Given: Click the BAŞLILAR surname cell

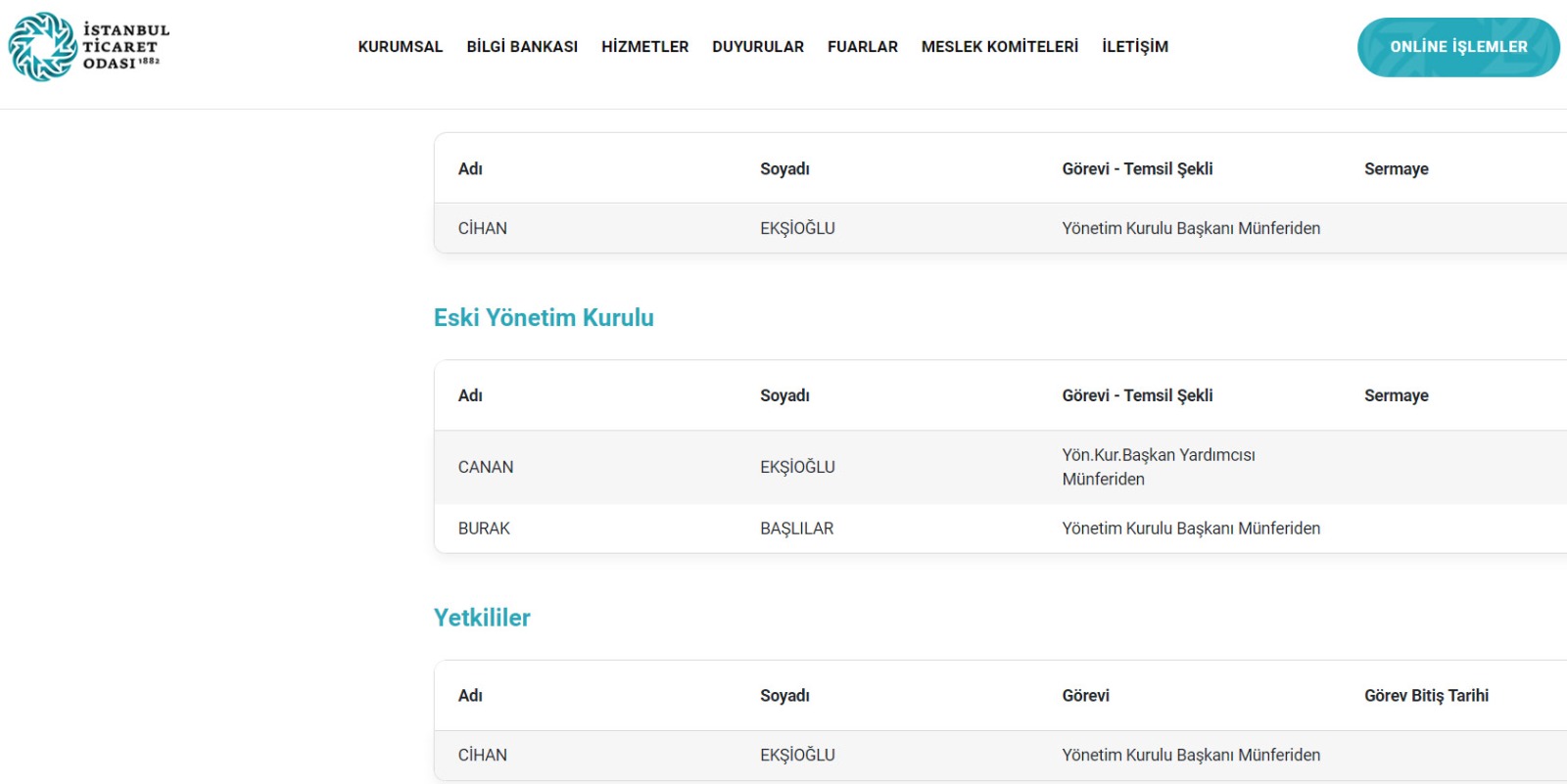Looking at the screenshot, I should (796, 529).
